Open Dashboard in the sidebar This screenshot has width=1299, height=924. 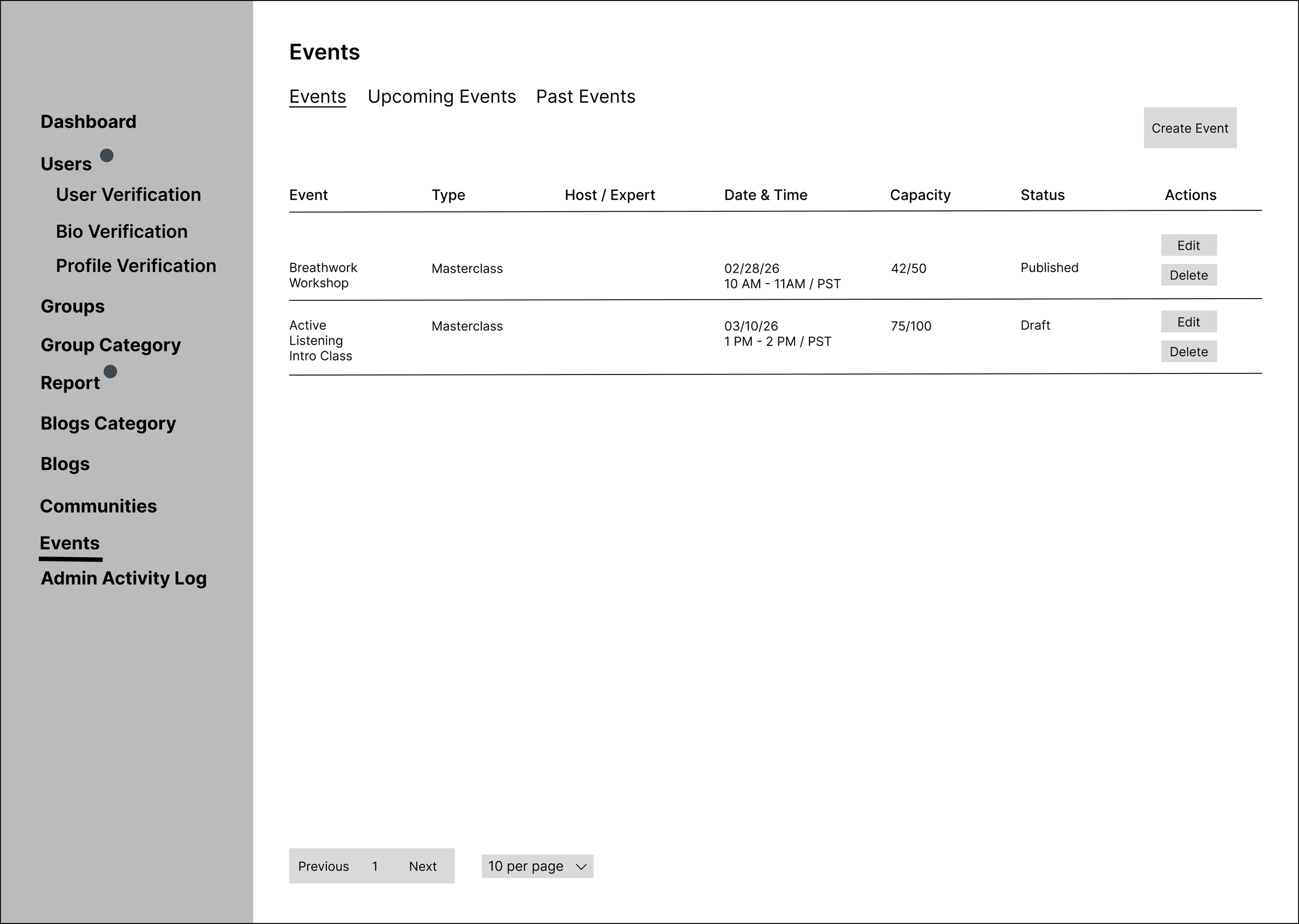(x=88, y=122)
